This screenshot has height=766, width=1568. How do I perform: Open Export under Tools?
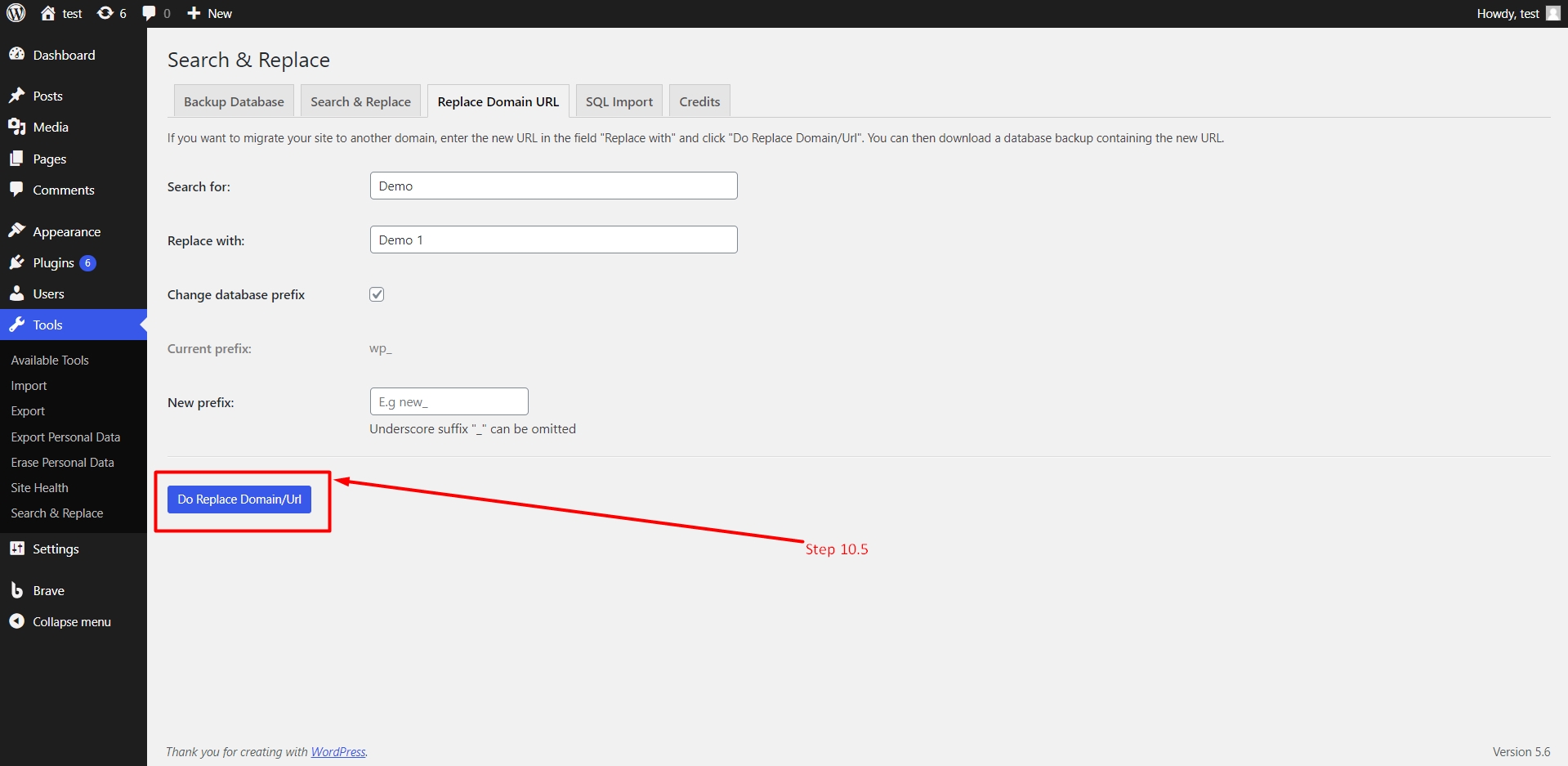(x=28, y=410)
